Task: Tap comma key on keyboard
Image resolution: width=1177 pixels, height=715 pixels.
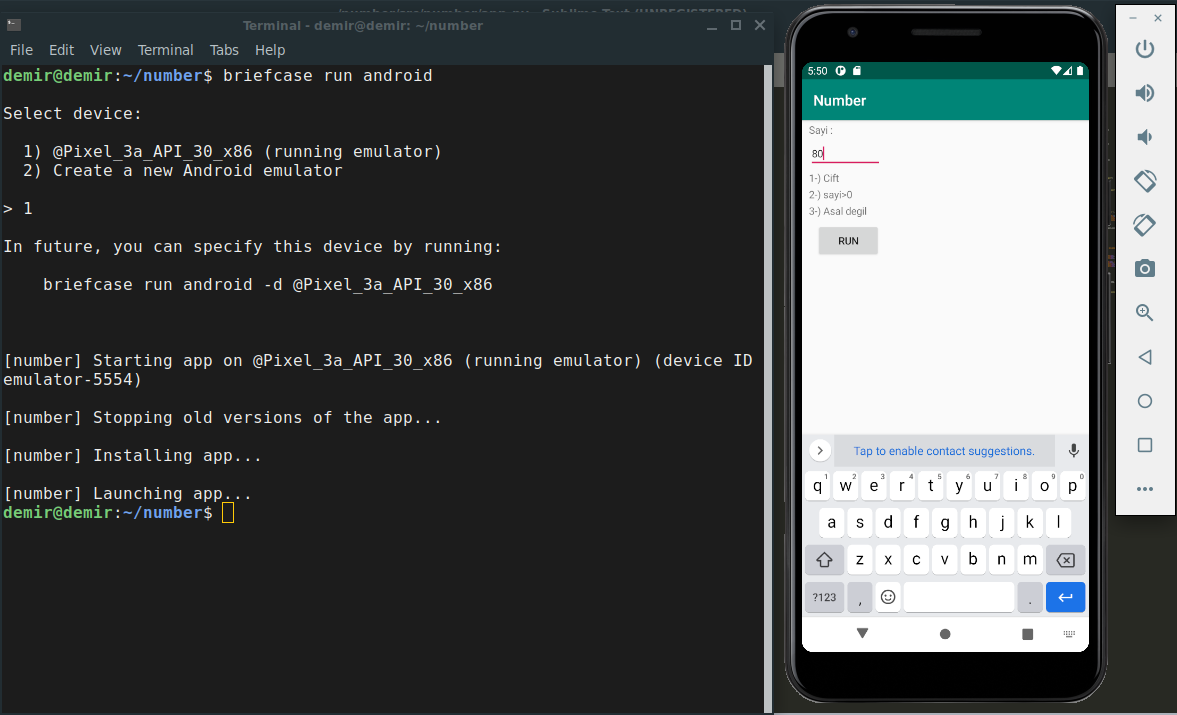Action: 860,597
